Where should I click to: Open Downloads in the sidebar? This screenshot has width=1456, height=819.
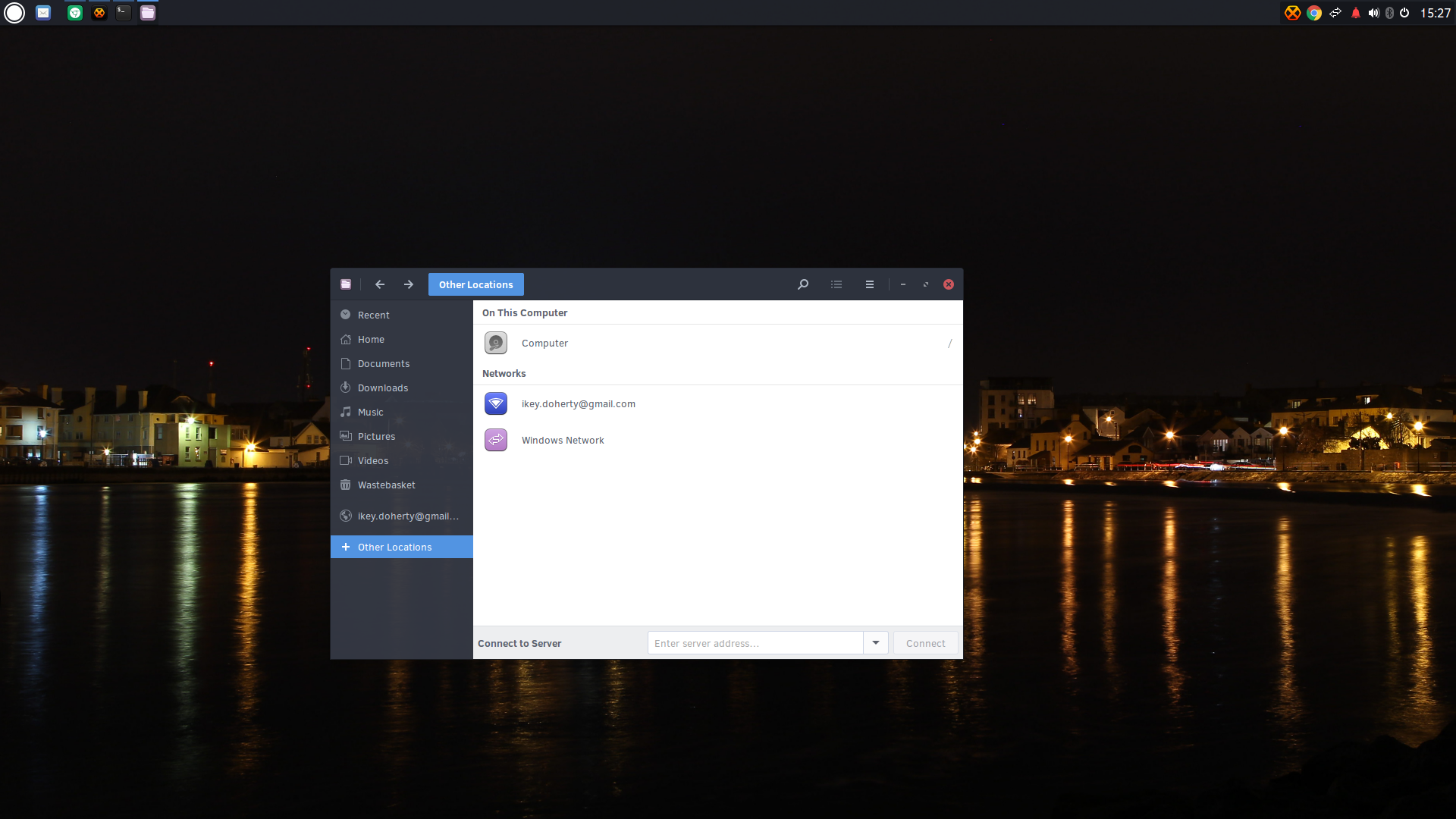coord(402,388)
